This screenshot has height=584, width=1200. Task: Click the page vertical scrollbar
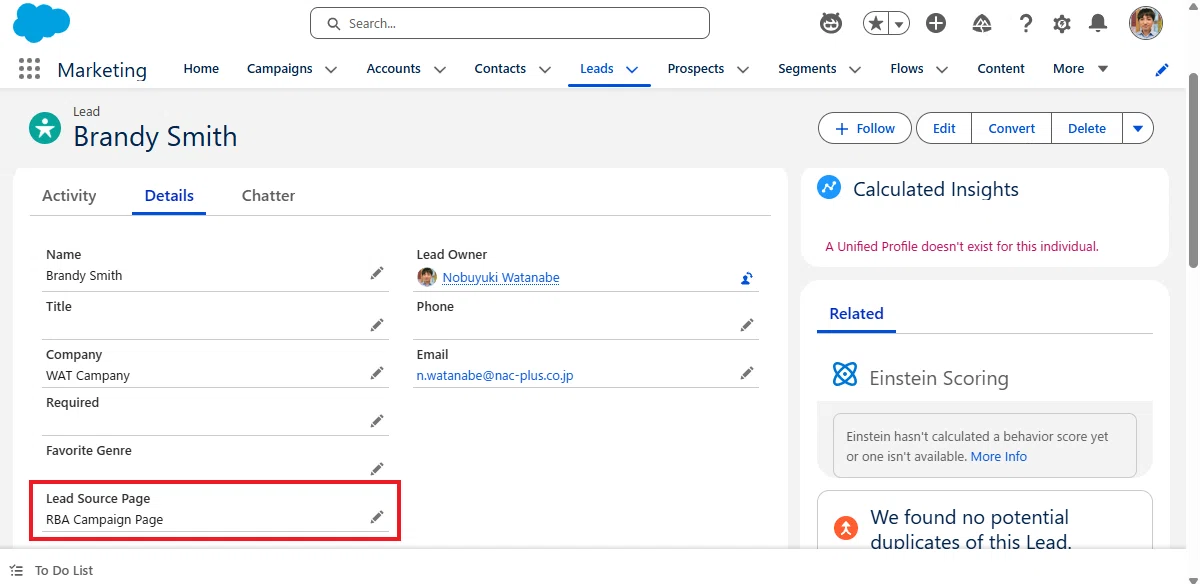click(1193, 170)
